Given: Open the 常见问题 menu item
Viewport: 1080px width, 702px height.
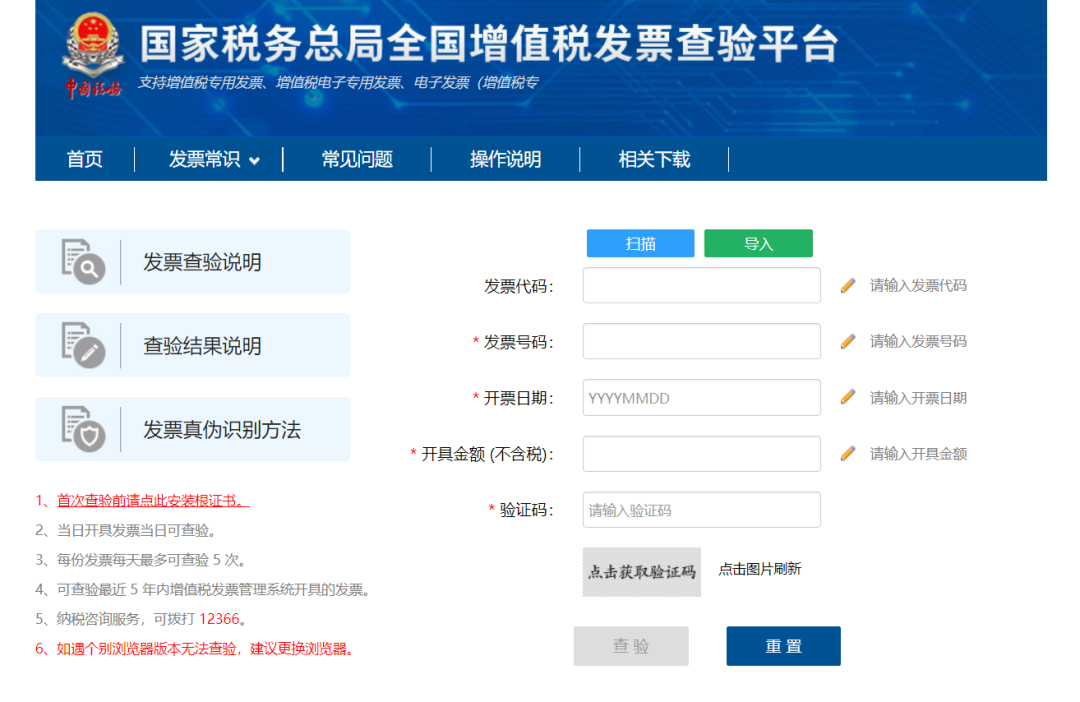Looking at the screenshot, I should (x=357, y=159).
